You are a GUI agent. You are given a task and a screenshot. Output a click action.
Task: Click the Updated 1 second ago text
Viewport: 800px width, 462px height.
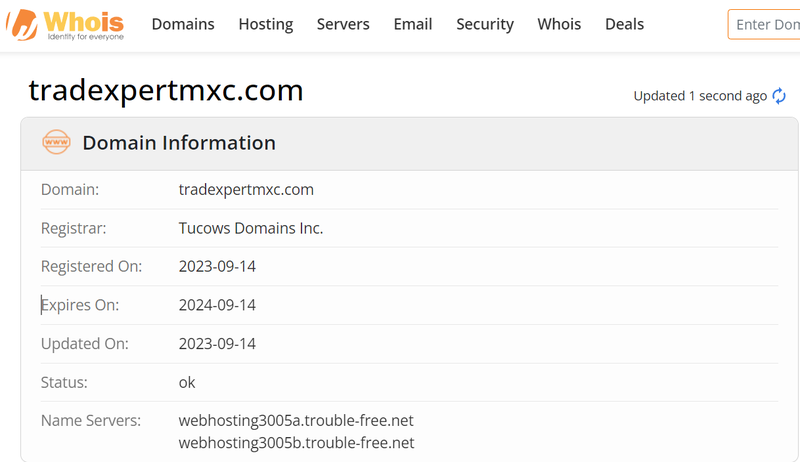[700, 96]
